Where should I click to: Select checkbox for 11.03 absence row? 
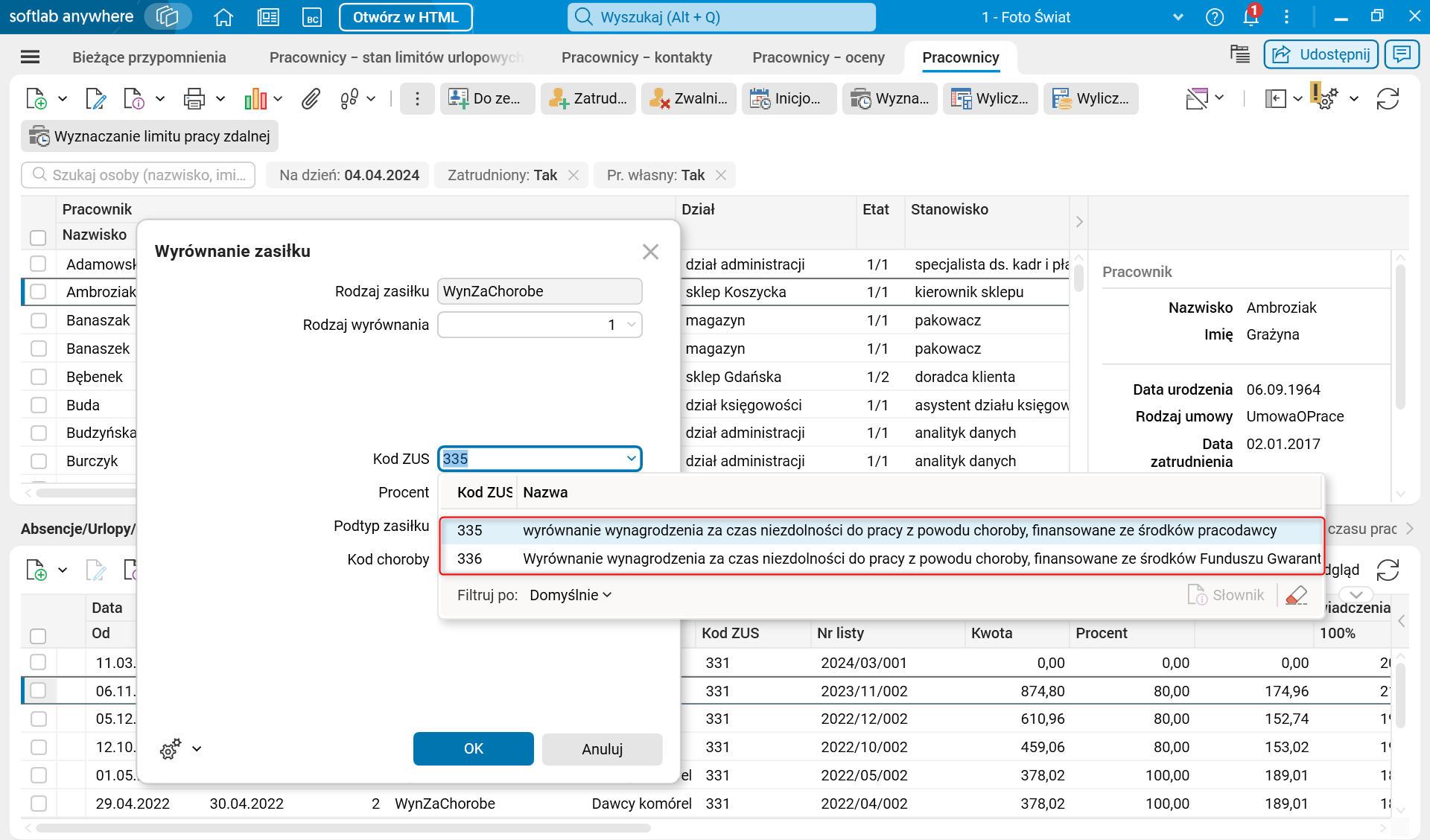point(39,663)
